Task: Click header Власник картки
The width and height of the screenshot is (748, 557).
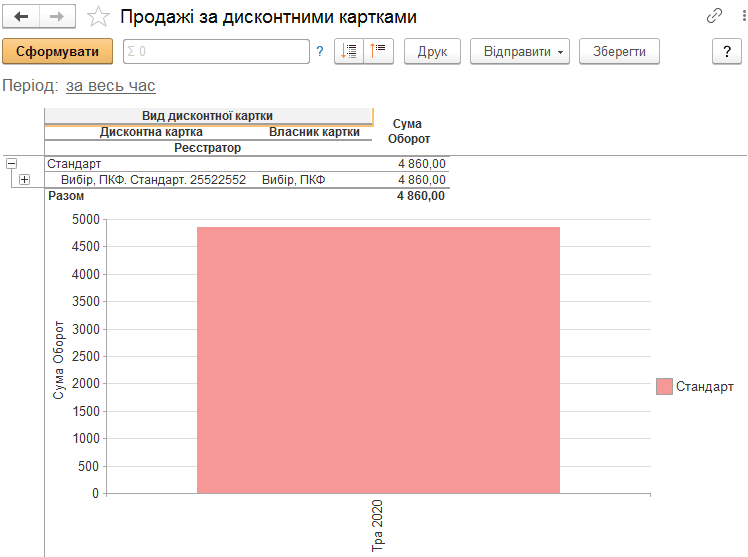Action: click(314, 132)
